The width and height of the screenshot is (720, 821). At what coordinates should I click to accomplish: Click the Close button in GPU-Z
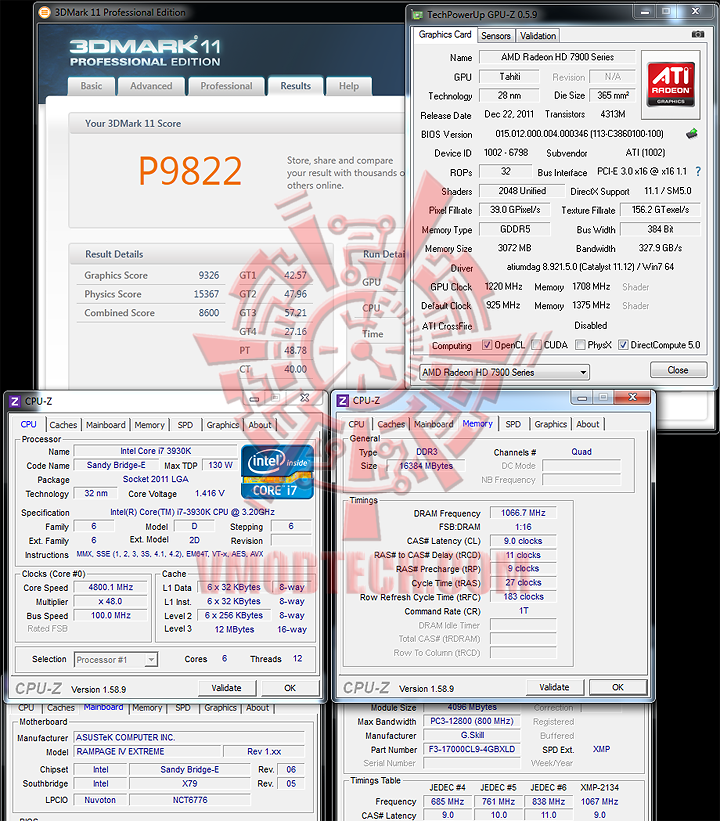click(678, 370)
